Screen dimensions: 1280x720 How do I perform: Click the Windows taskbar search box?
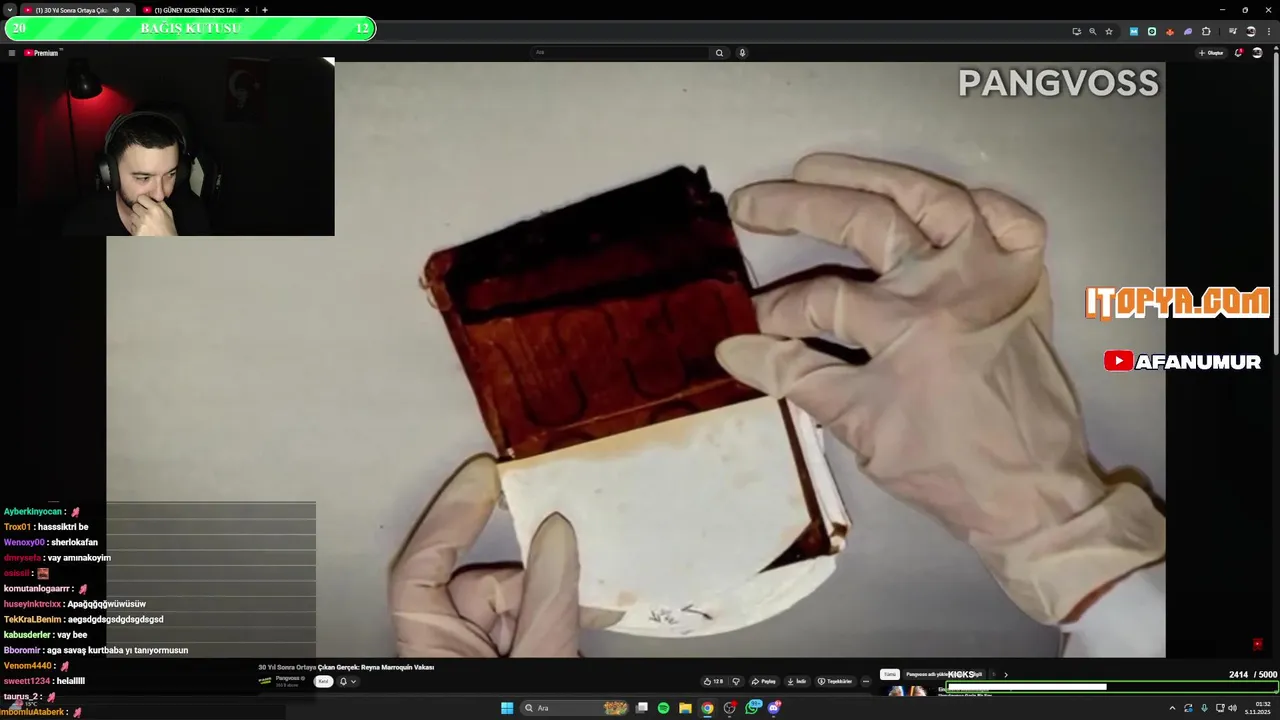576,708
